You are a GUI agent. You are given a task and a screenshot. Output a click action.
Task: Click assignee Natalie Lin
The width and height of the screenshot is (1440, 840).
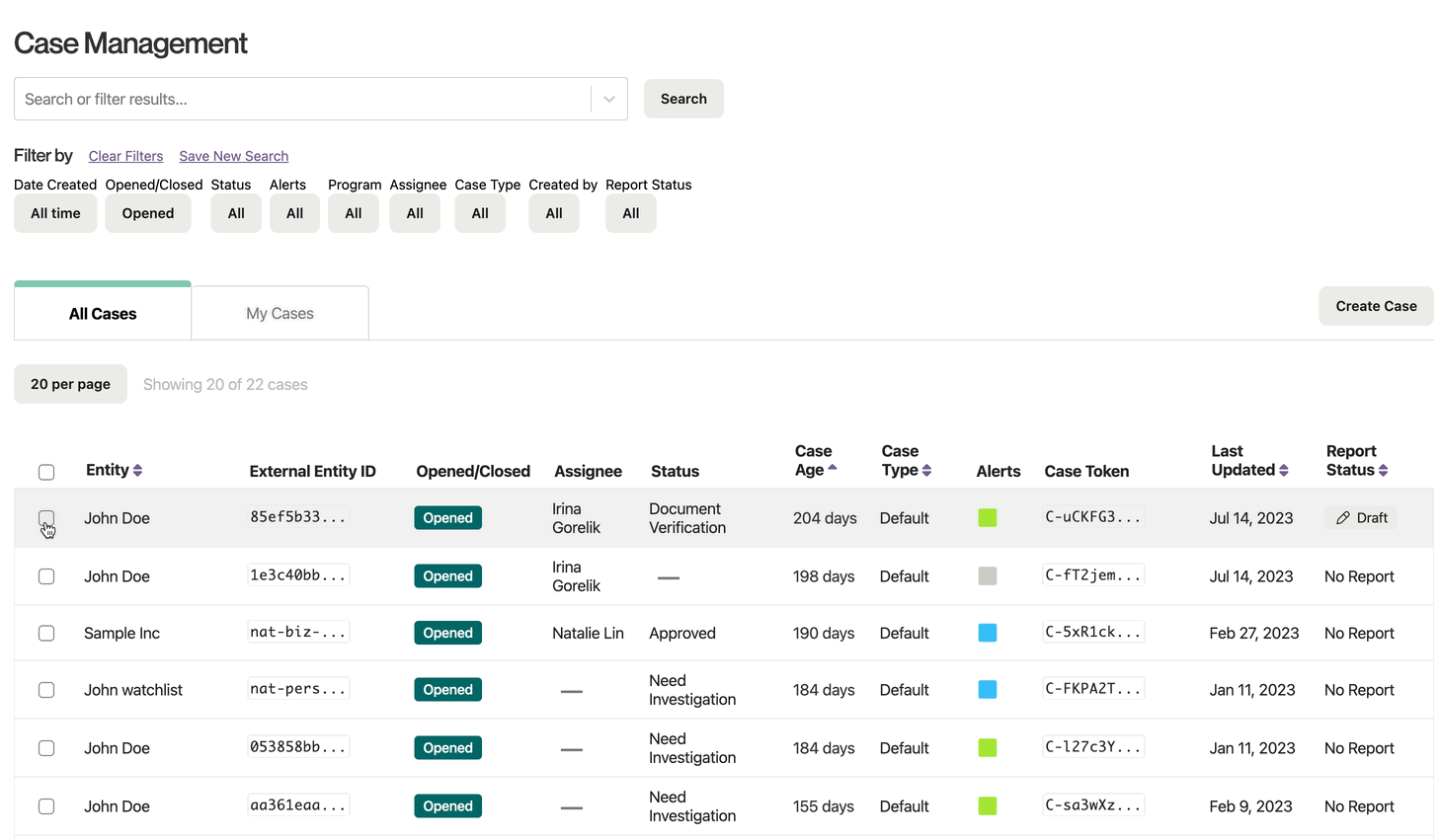pos(588,634)
